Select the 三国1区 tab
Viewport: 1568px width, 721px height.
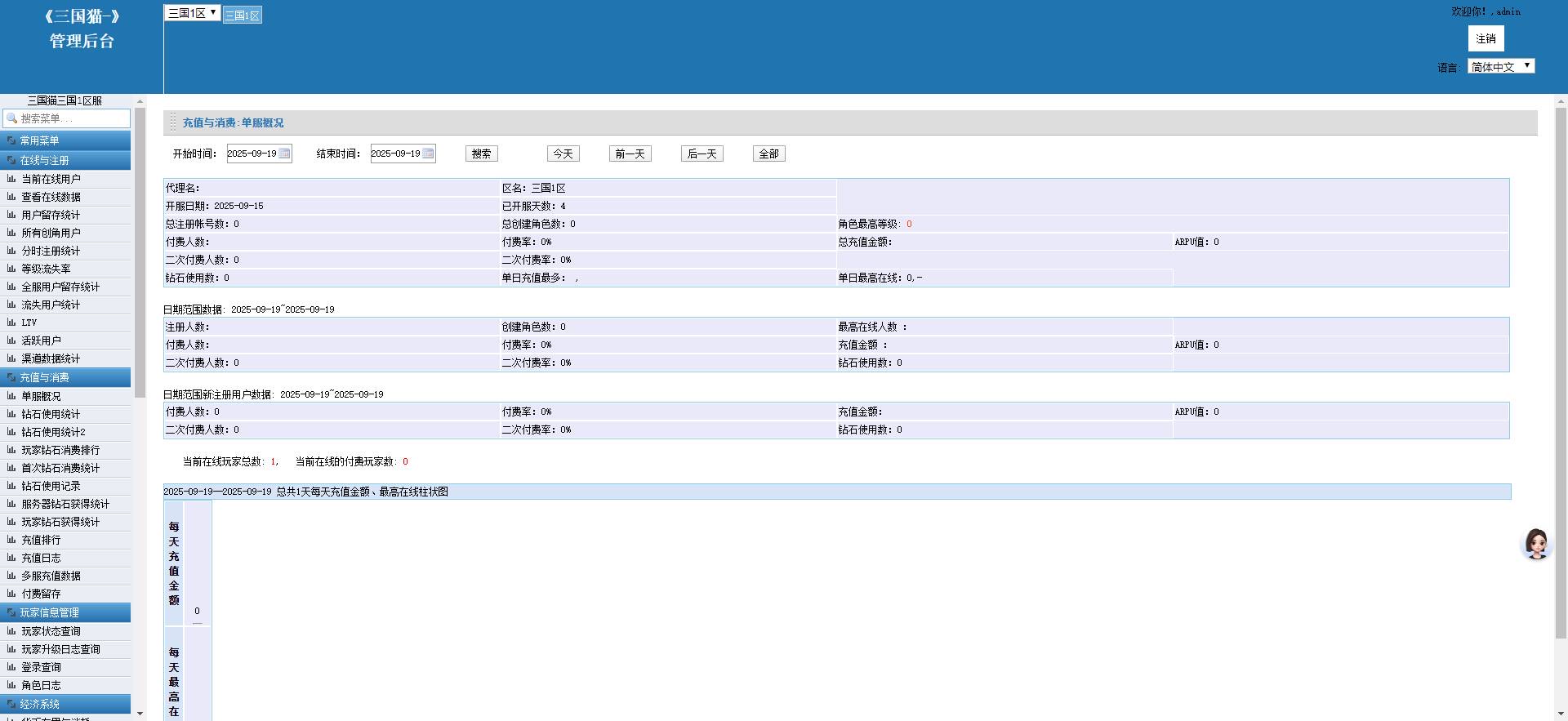coord(243,16)
